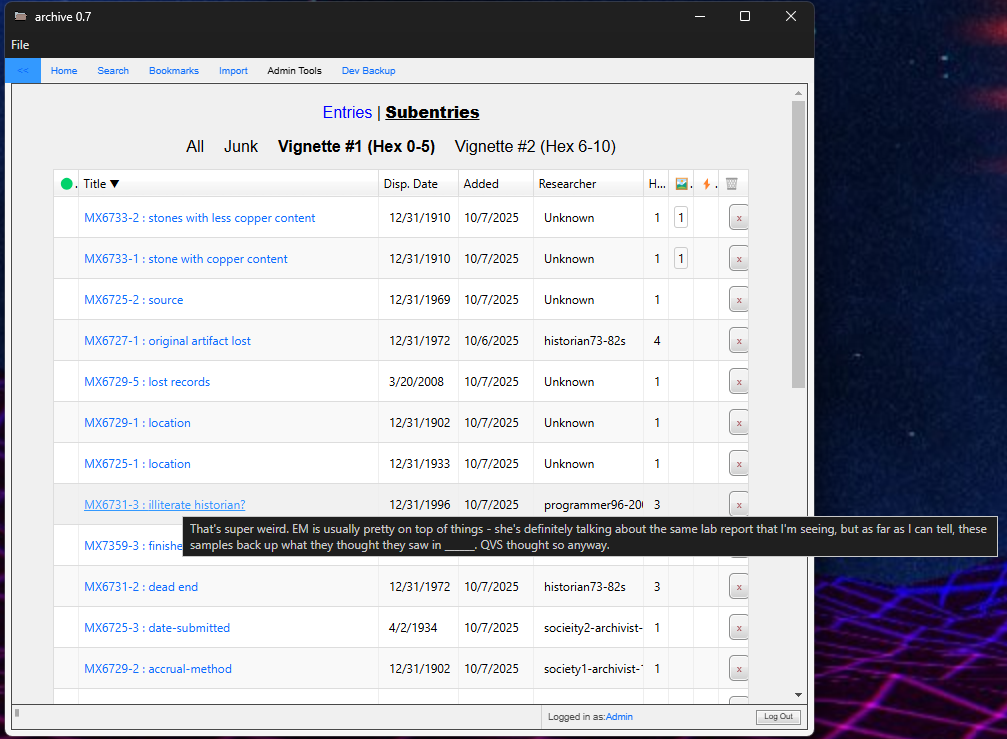Open the File menu
This screenshot has width=1007, height=739.
tap(20, 45)
